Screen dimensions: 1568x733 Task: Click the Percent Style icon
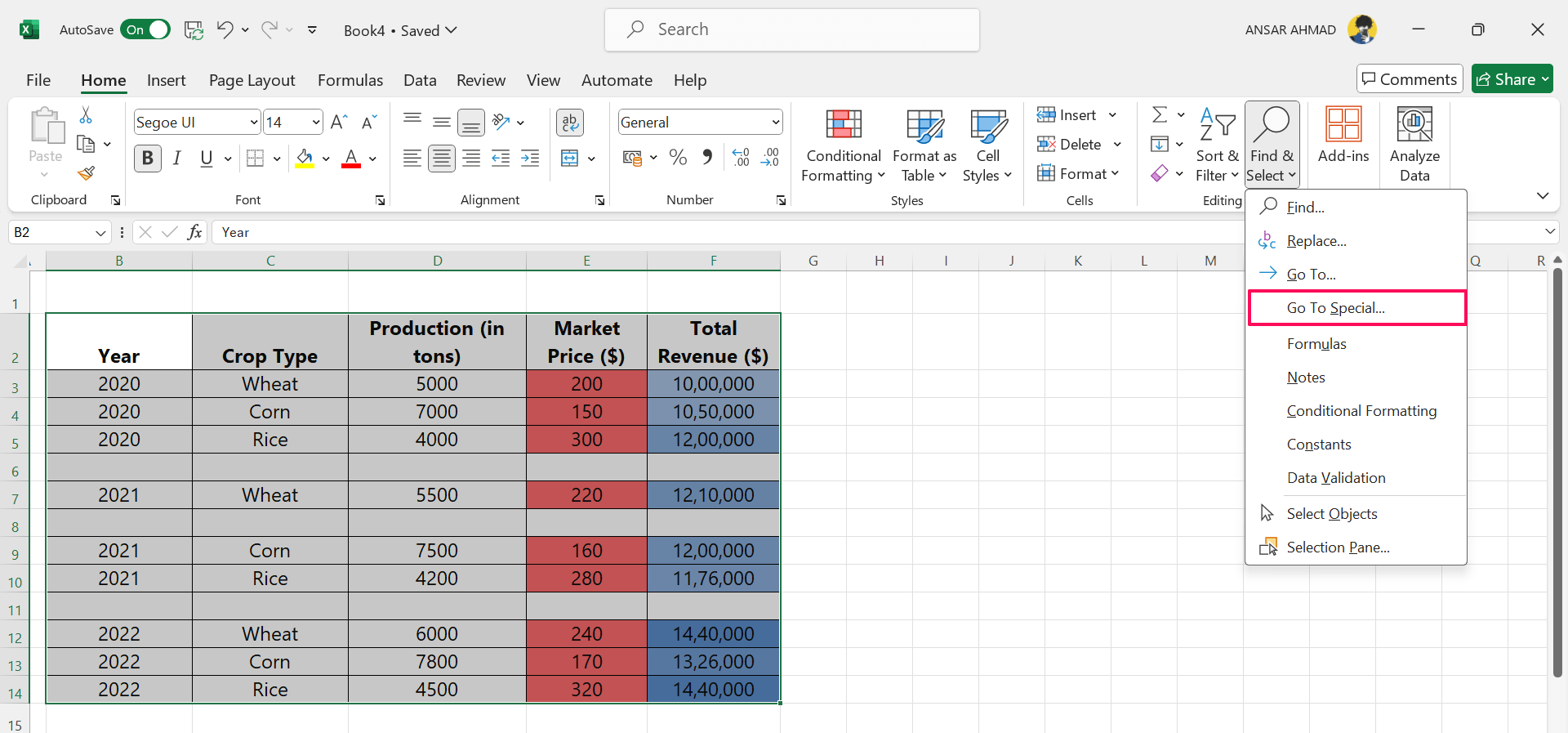click(677, 158)
